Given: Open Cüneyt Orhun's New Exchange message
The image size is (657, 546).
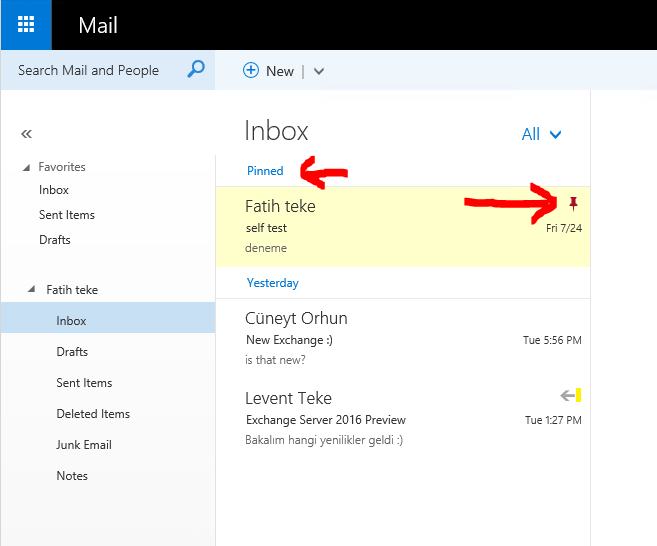Looking at the screenshot, I should 403,339.
